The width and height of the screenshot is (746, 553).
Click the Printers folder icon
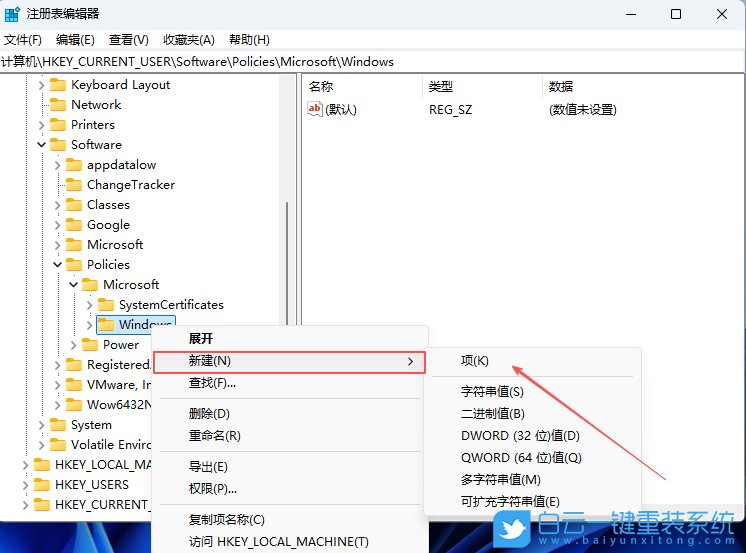click(58, 125)
